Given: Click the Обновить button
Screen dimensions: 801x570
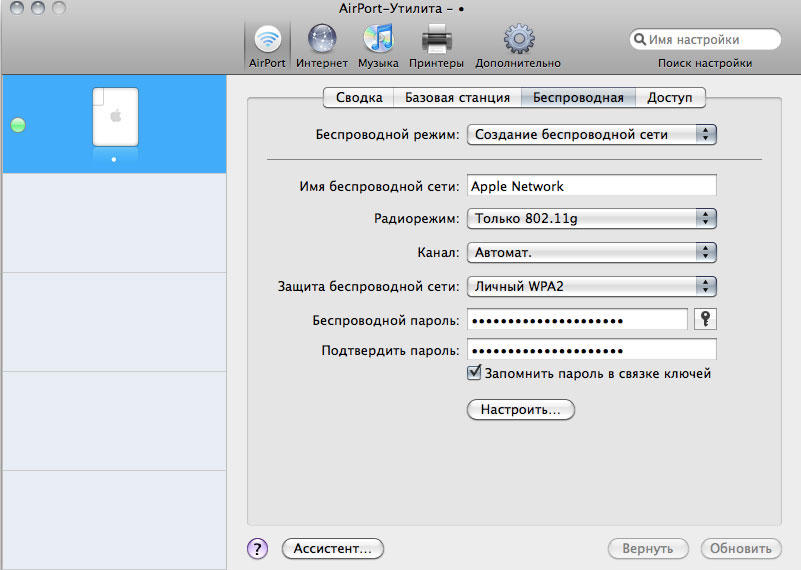Looking at the screenshot, I should click(741, 549).
